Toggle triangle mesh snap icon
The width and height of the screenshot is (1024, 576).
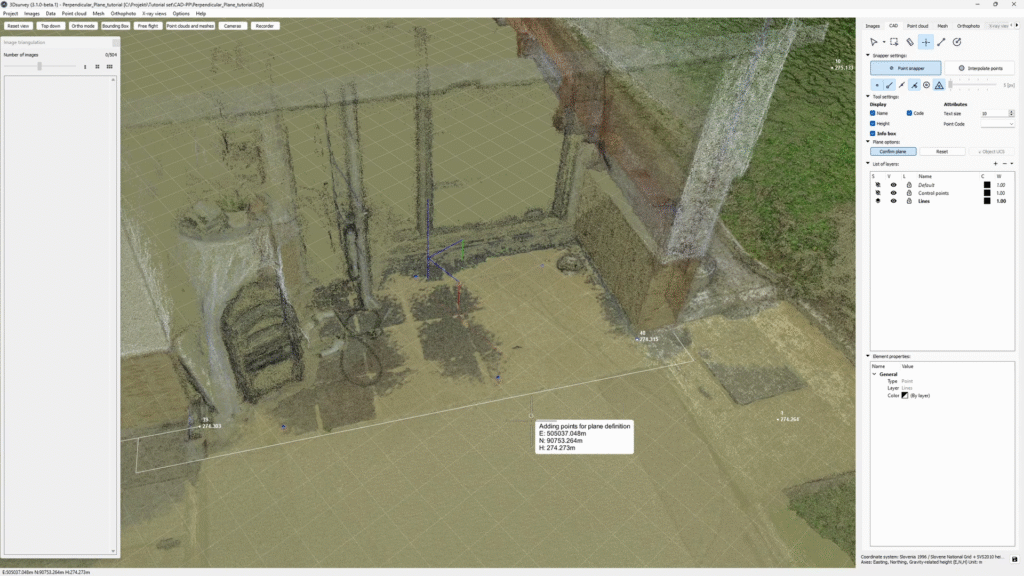[x=938, y=85]
